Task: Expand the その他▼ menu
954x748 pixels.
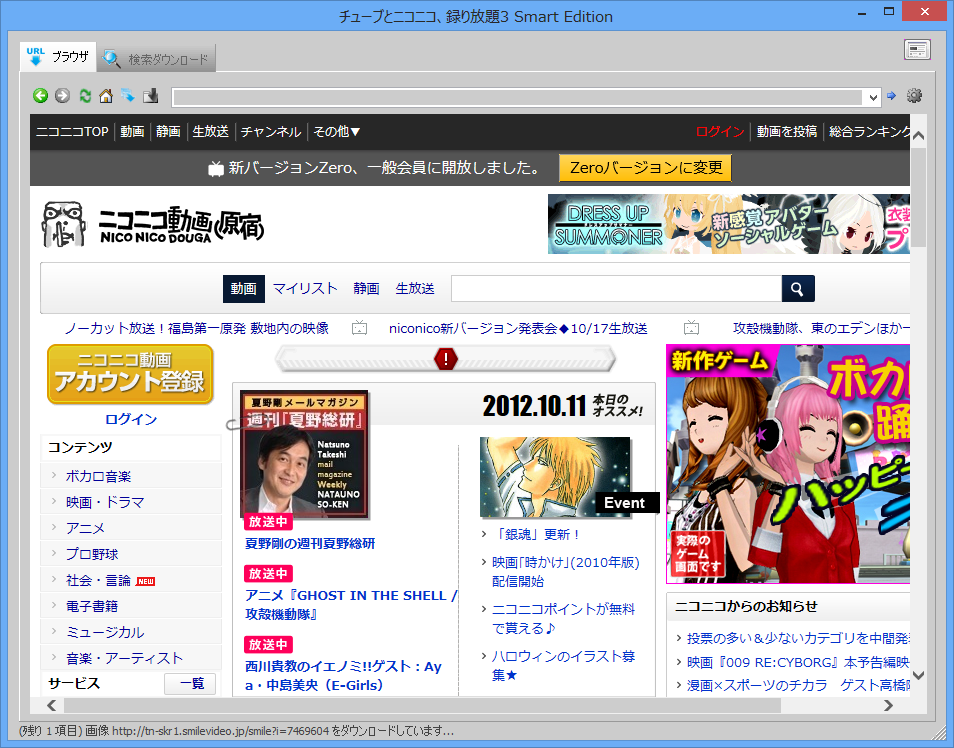Action: 336,131
